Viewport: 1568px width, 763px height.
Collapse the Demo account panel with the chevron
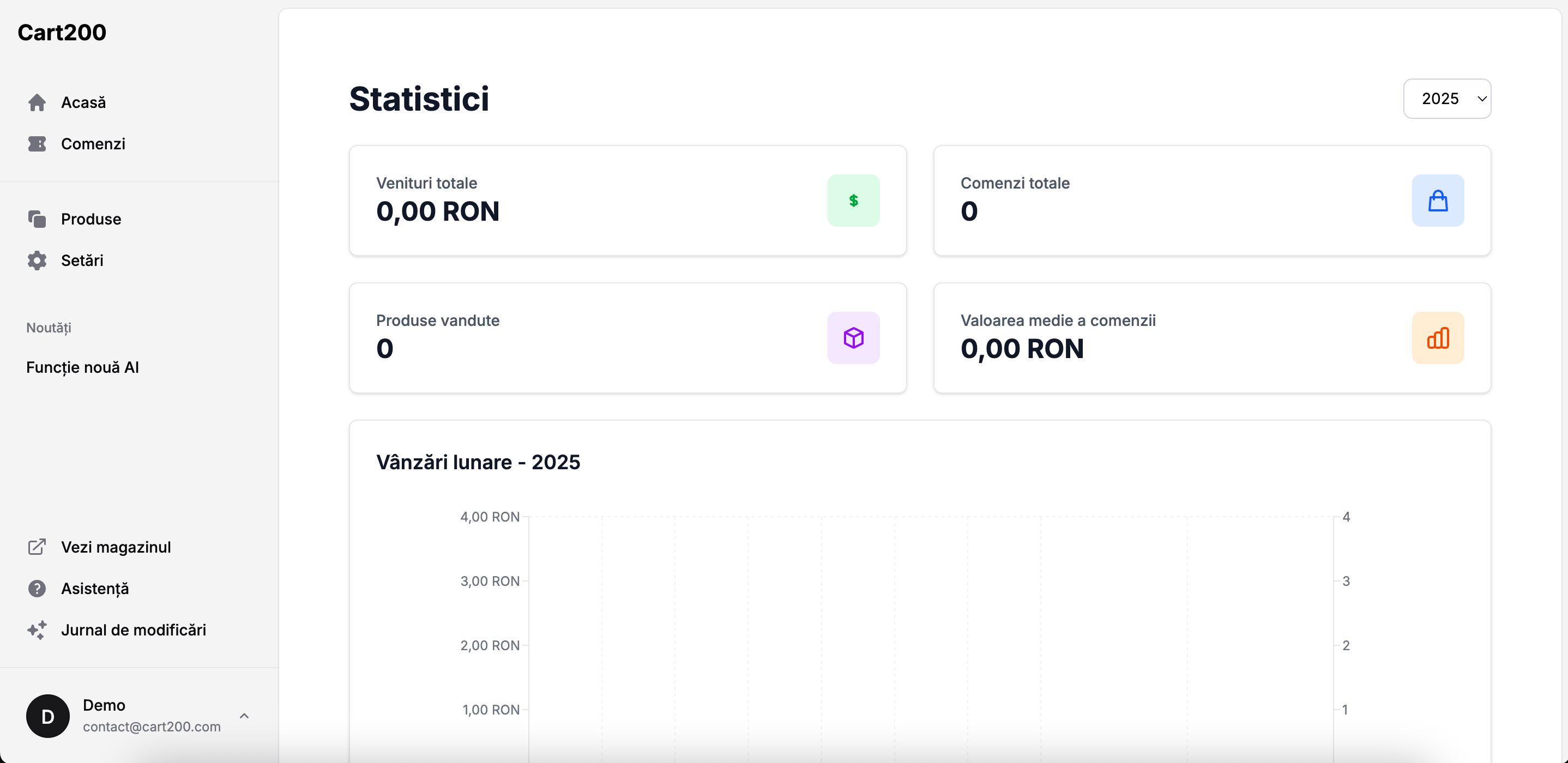point(245,716)
